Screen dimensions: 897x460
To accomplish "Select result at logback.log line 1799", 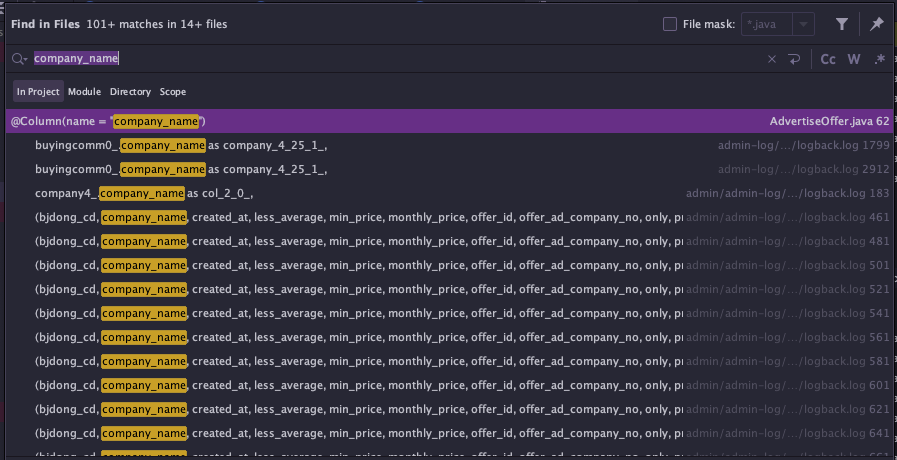I will pyautogui.click(x=449, y=145).
